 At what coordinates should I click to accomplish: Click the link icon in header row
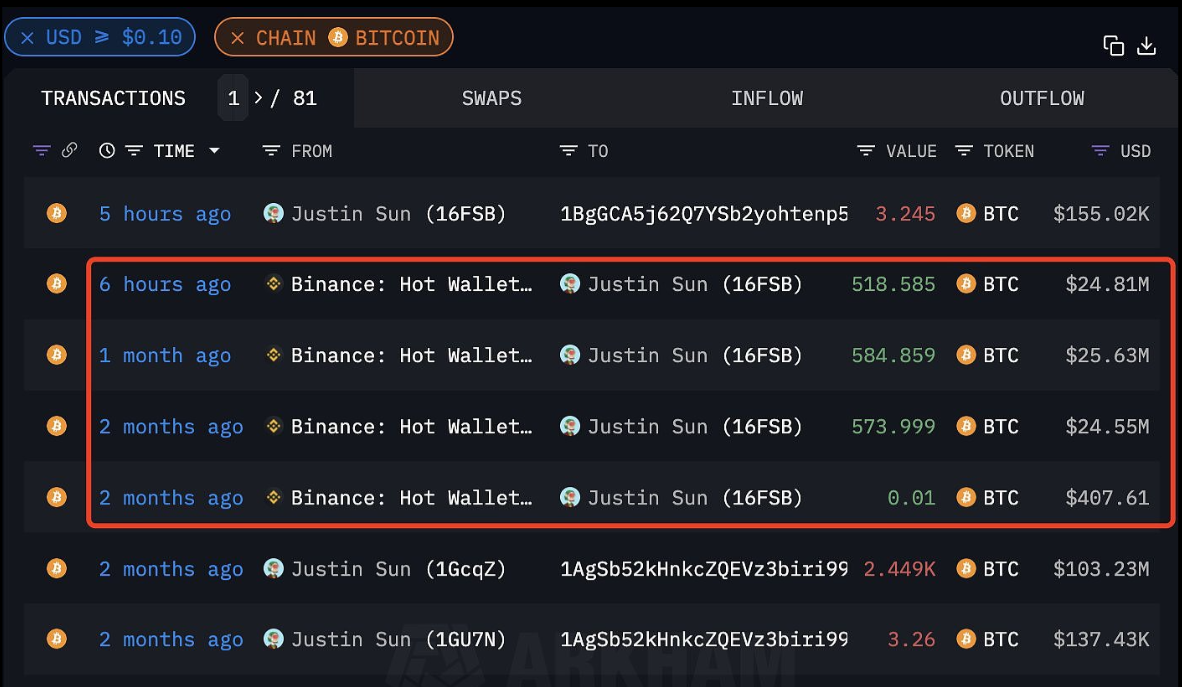click(69, 151)
